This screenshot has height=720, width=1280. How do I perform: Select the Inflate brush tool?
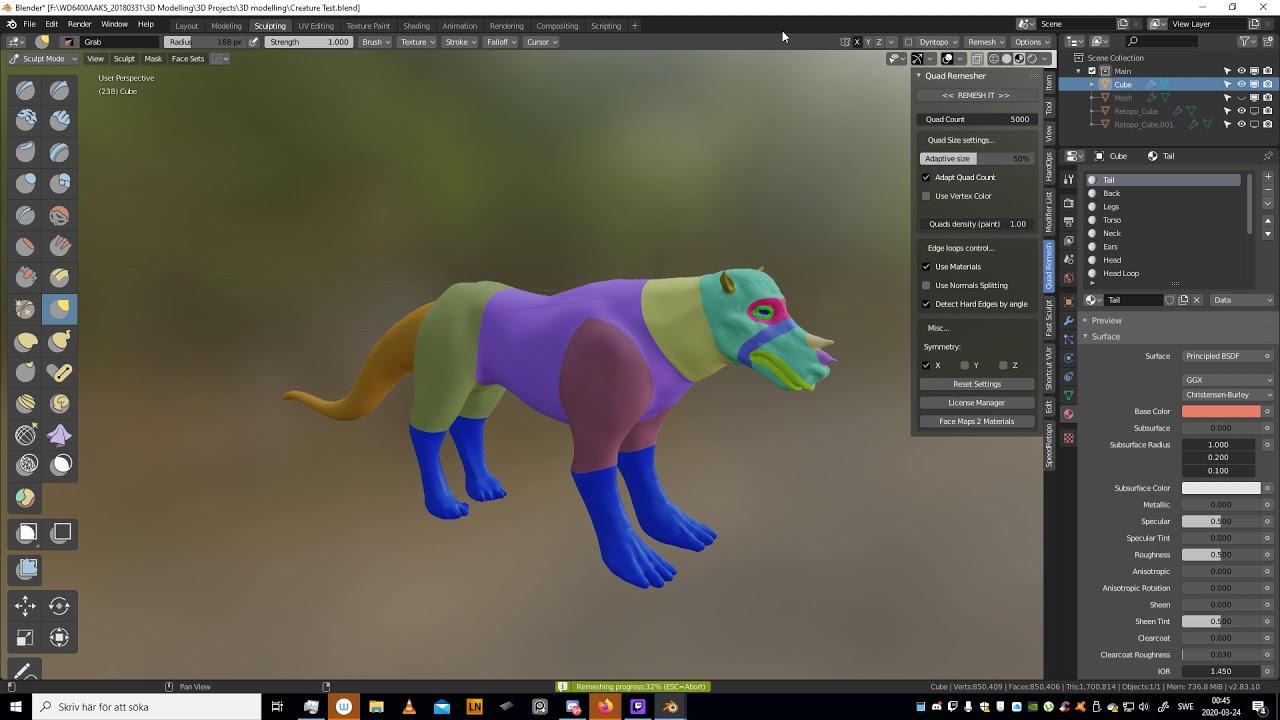pyautogui.click(x=26, y=183)
